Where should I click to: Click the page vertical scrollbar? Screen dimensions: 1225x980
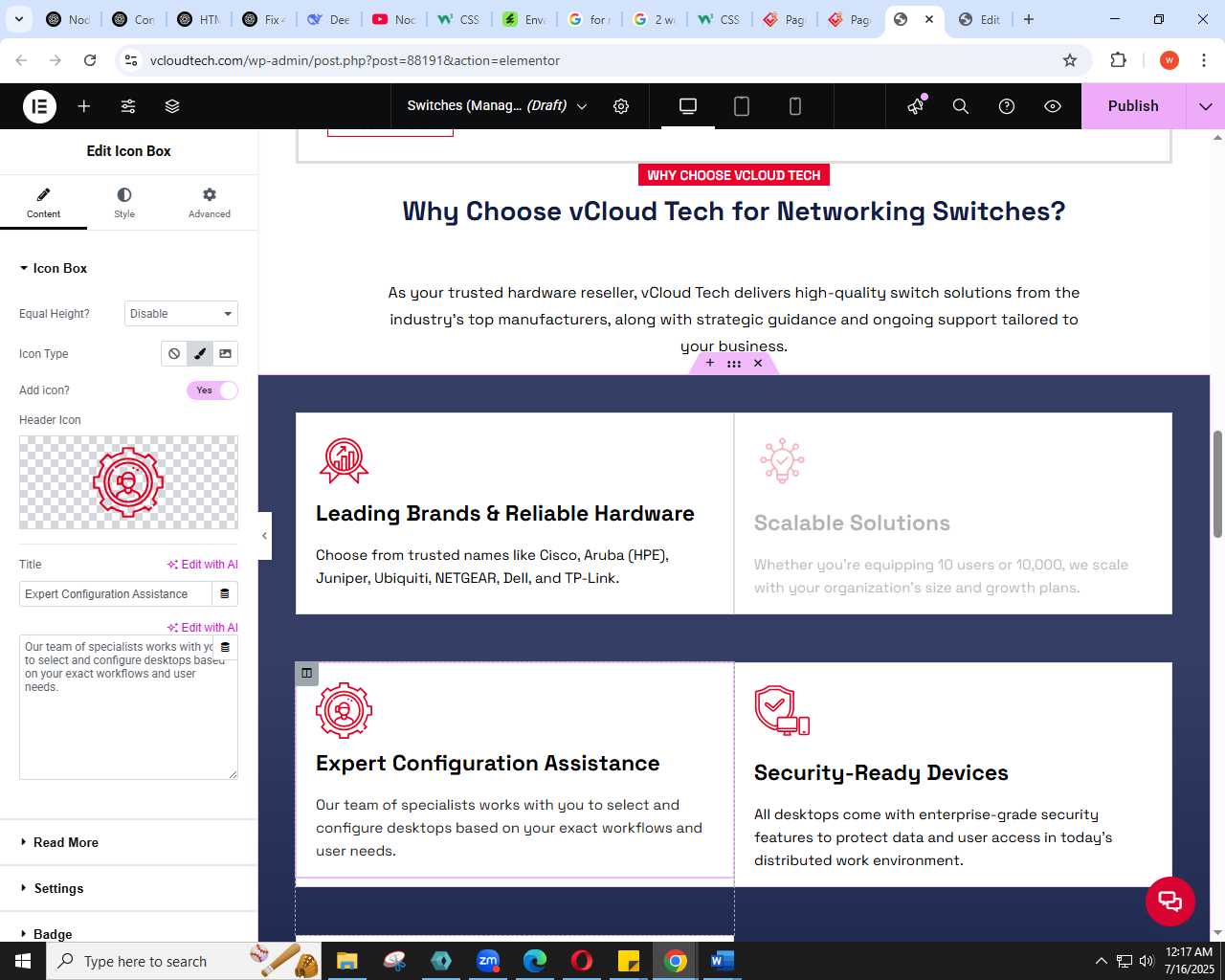tap(1217, 484)
